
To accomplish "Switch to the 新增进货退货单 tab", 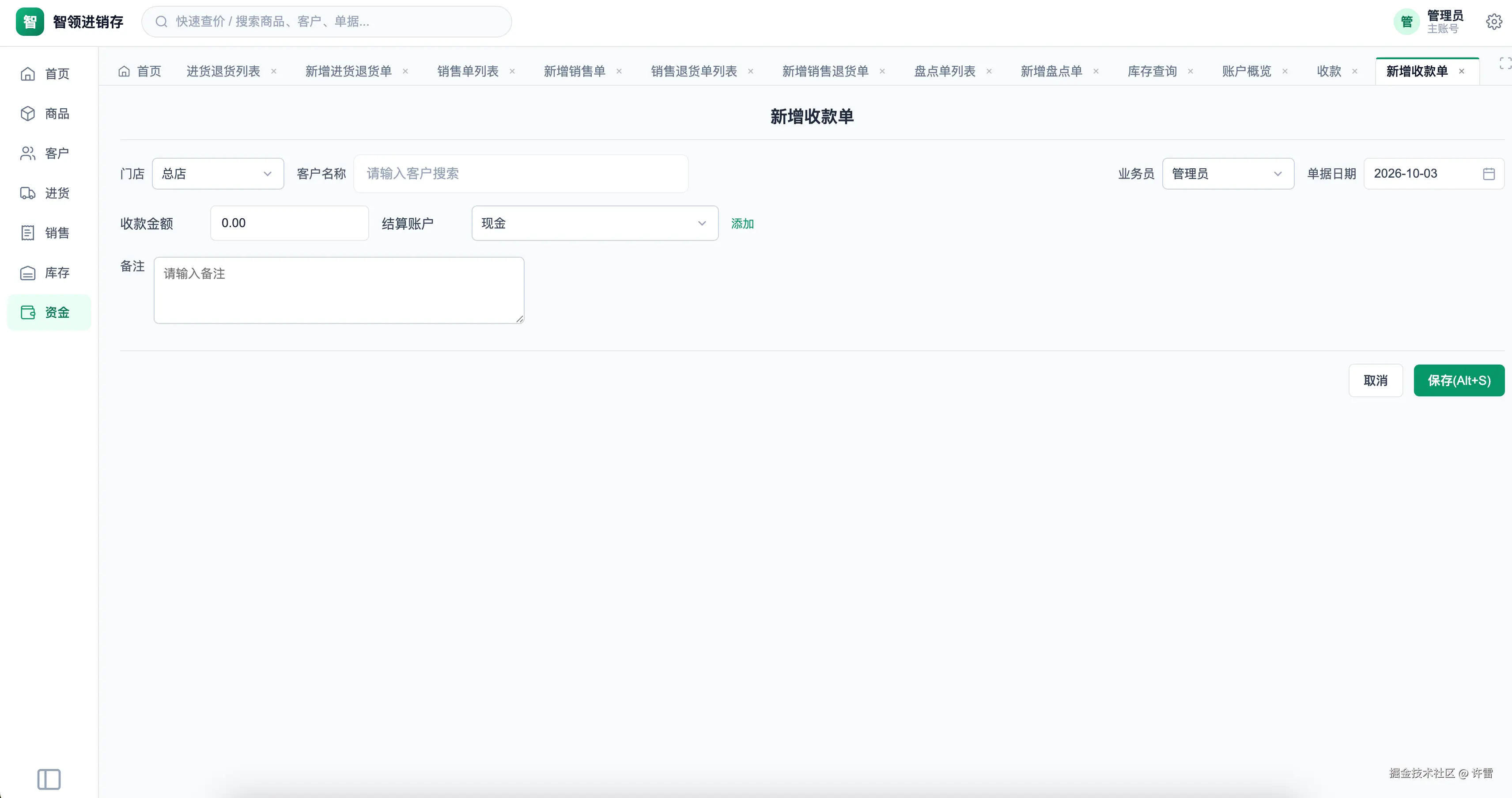I will pyautogui.click(x=348, y=71).
